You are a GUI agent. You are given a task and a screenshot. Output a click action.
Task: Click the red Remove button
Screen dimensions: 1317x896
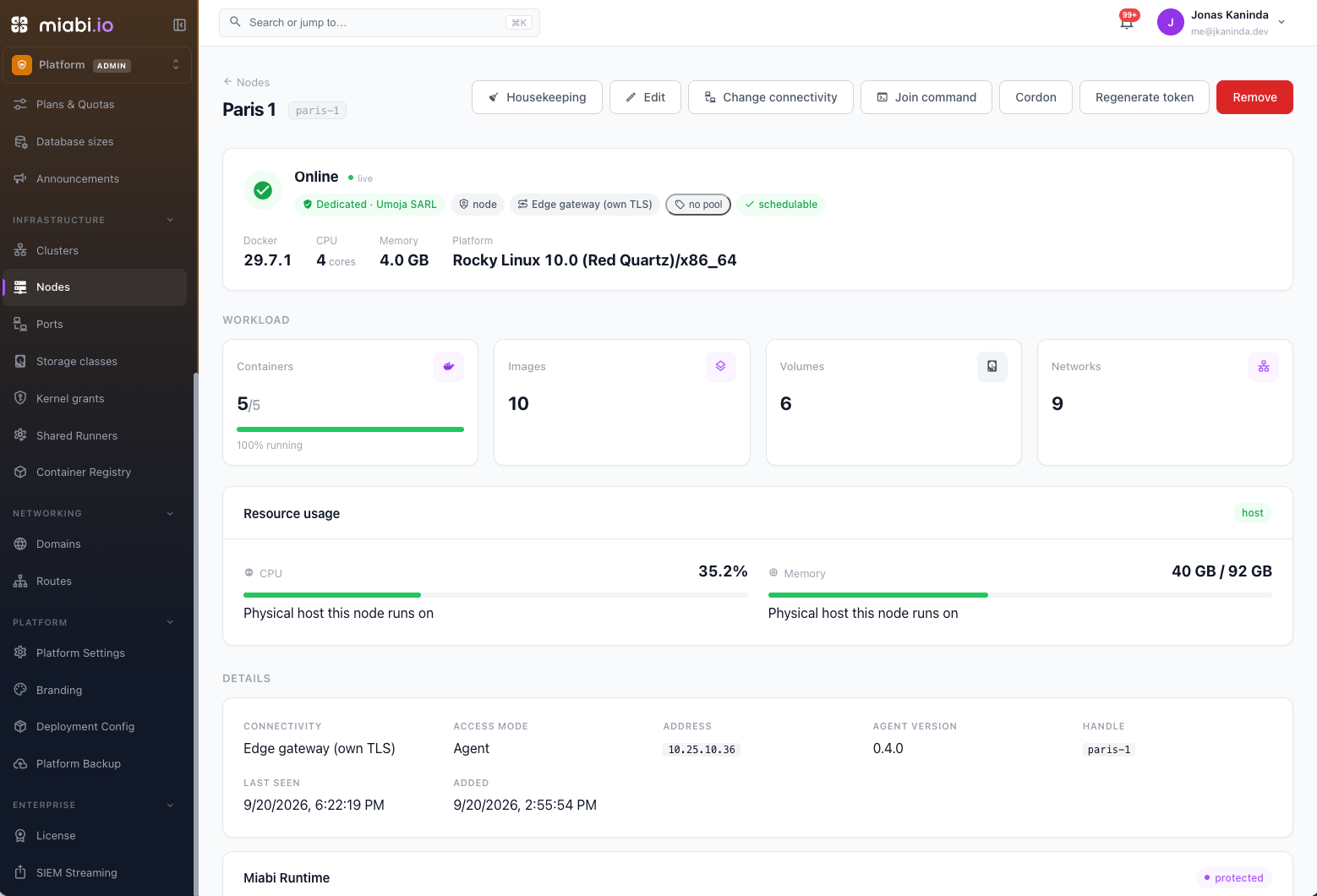click(1254, 97)
